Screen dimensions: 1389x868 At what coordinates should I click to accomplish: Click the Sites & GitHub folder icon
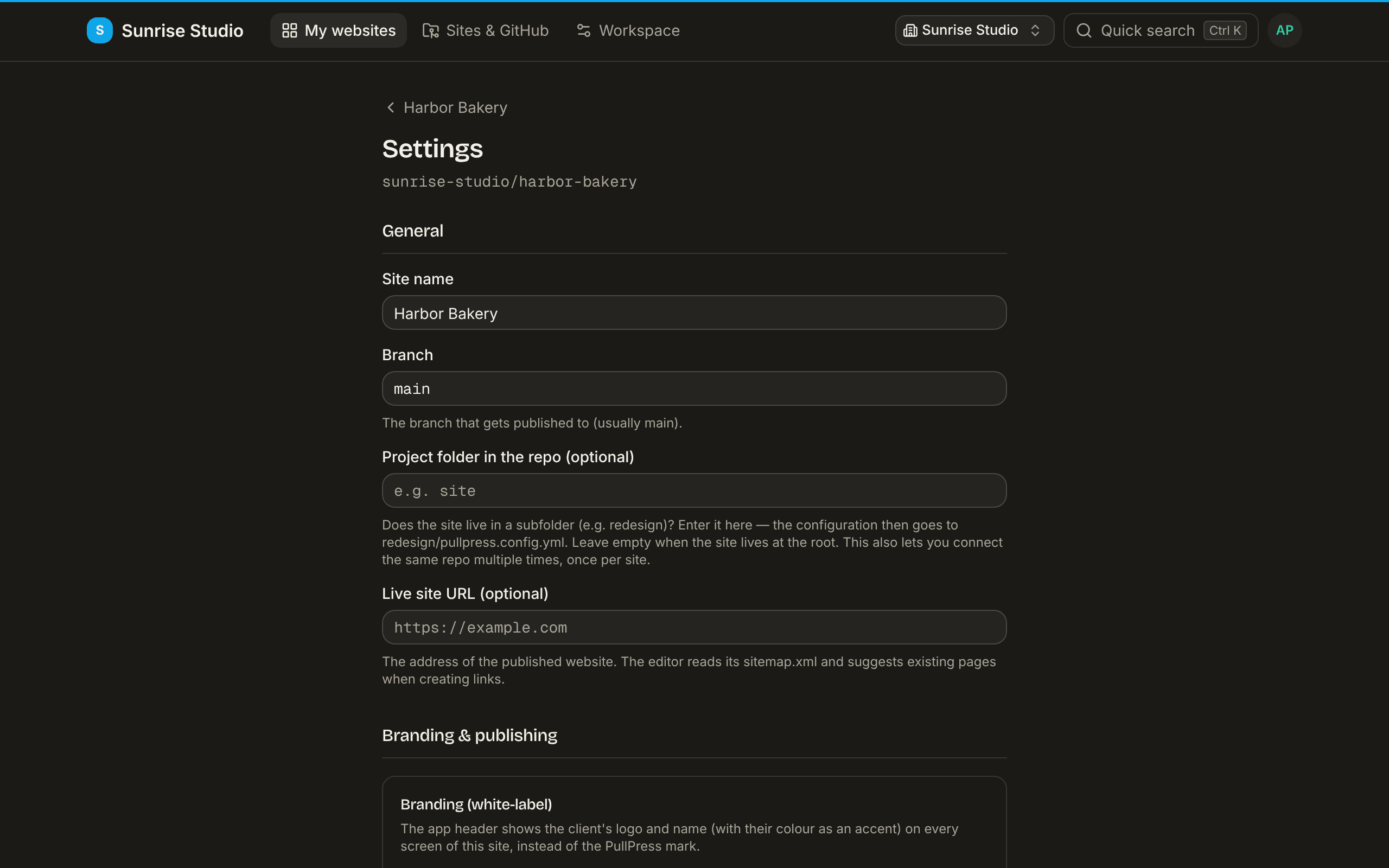tap(430, 30)
